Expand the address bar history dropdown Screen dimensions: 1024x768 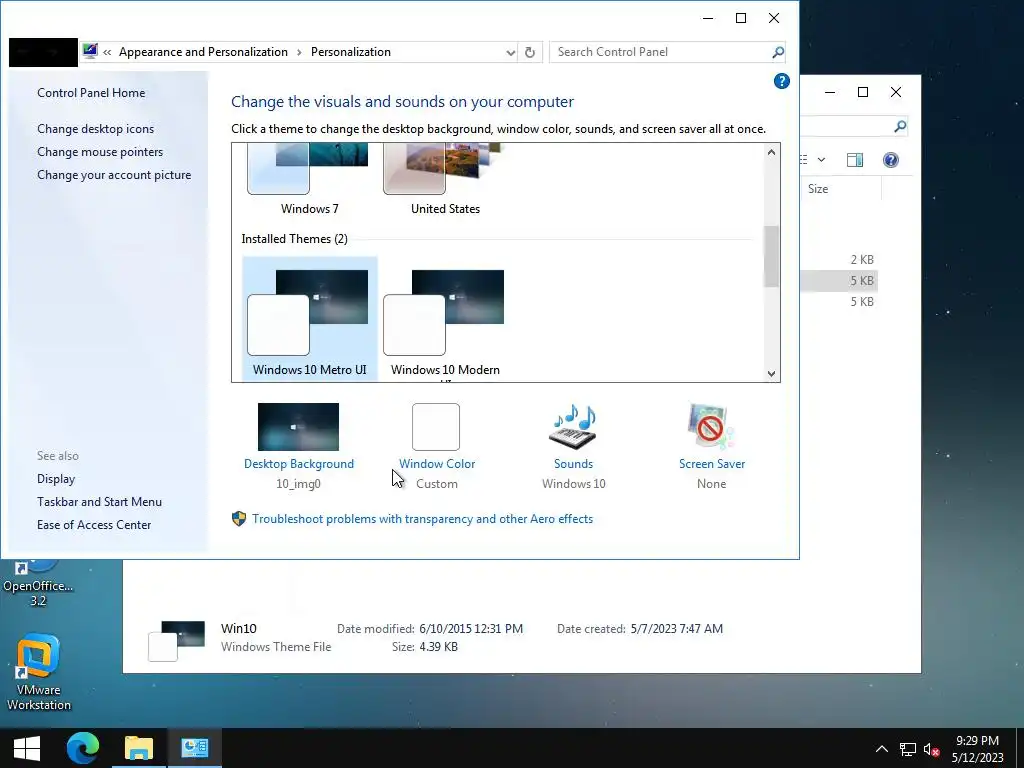[511, 52]
